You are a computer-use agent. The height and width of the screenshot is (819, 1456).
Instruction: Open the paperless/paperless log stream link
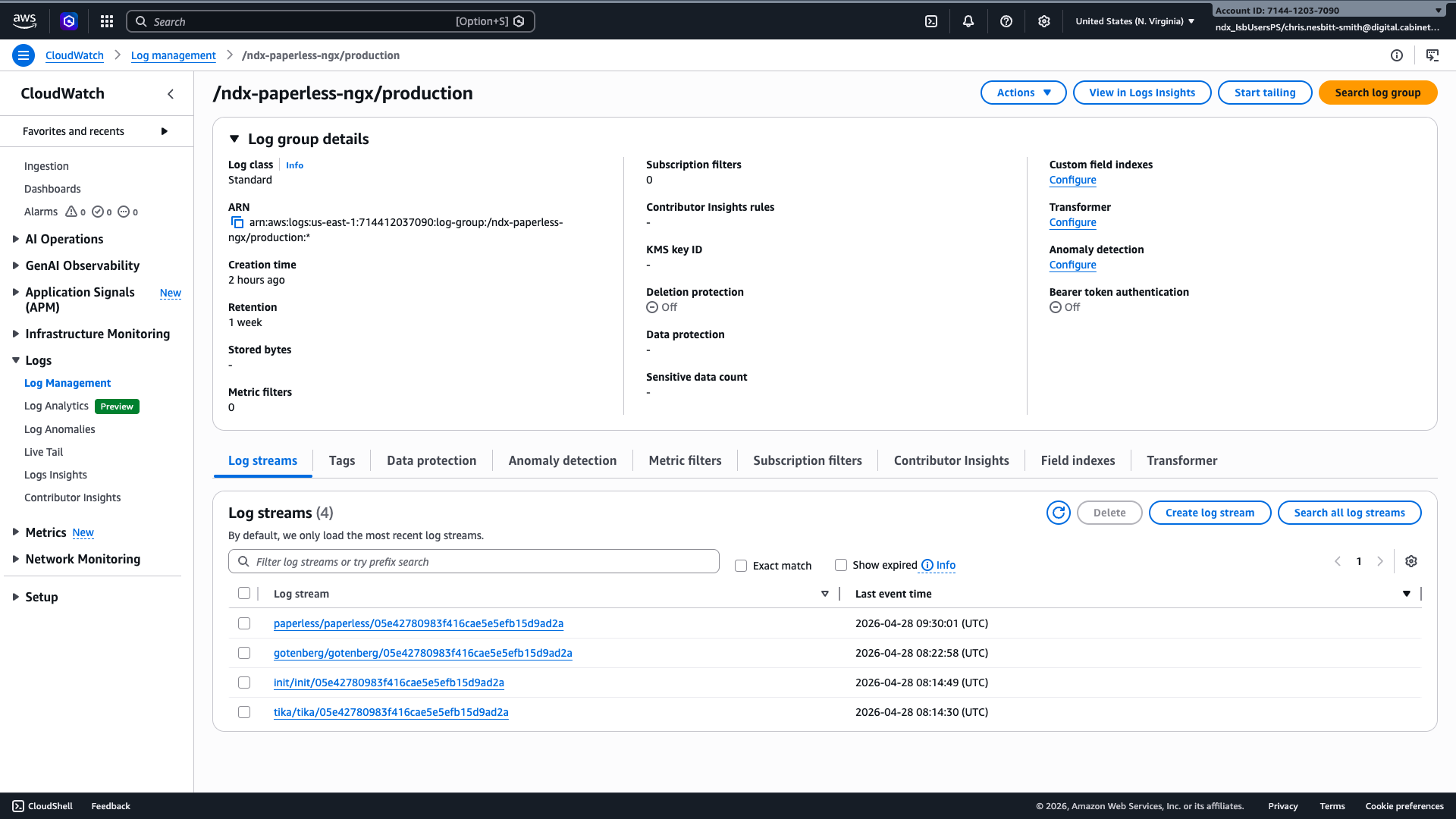pyautogui.click(x=419, y=623)
